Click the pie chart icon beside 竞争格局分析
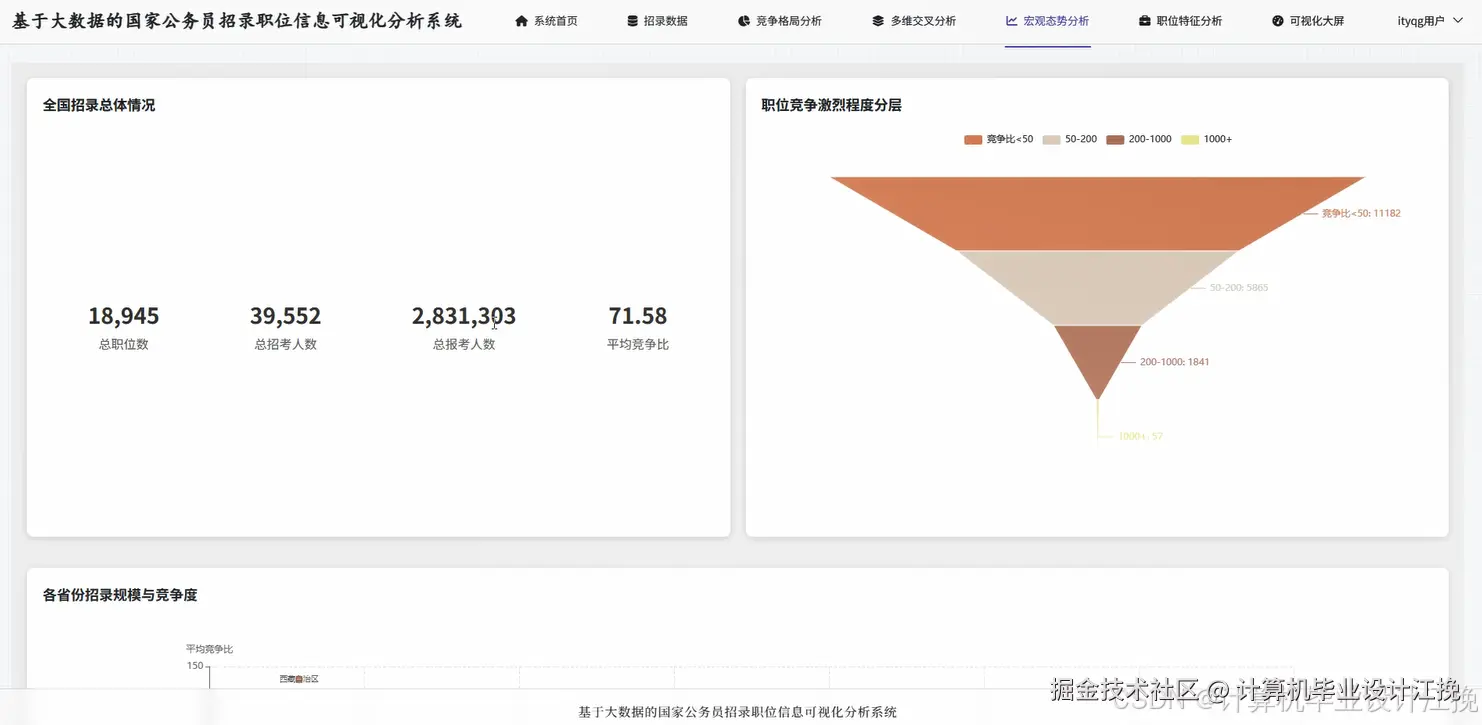Image resolution: width=1482 pixels, height=725 pixels. 744,21
